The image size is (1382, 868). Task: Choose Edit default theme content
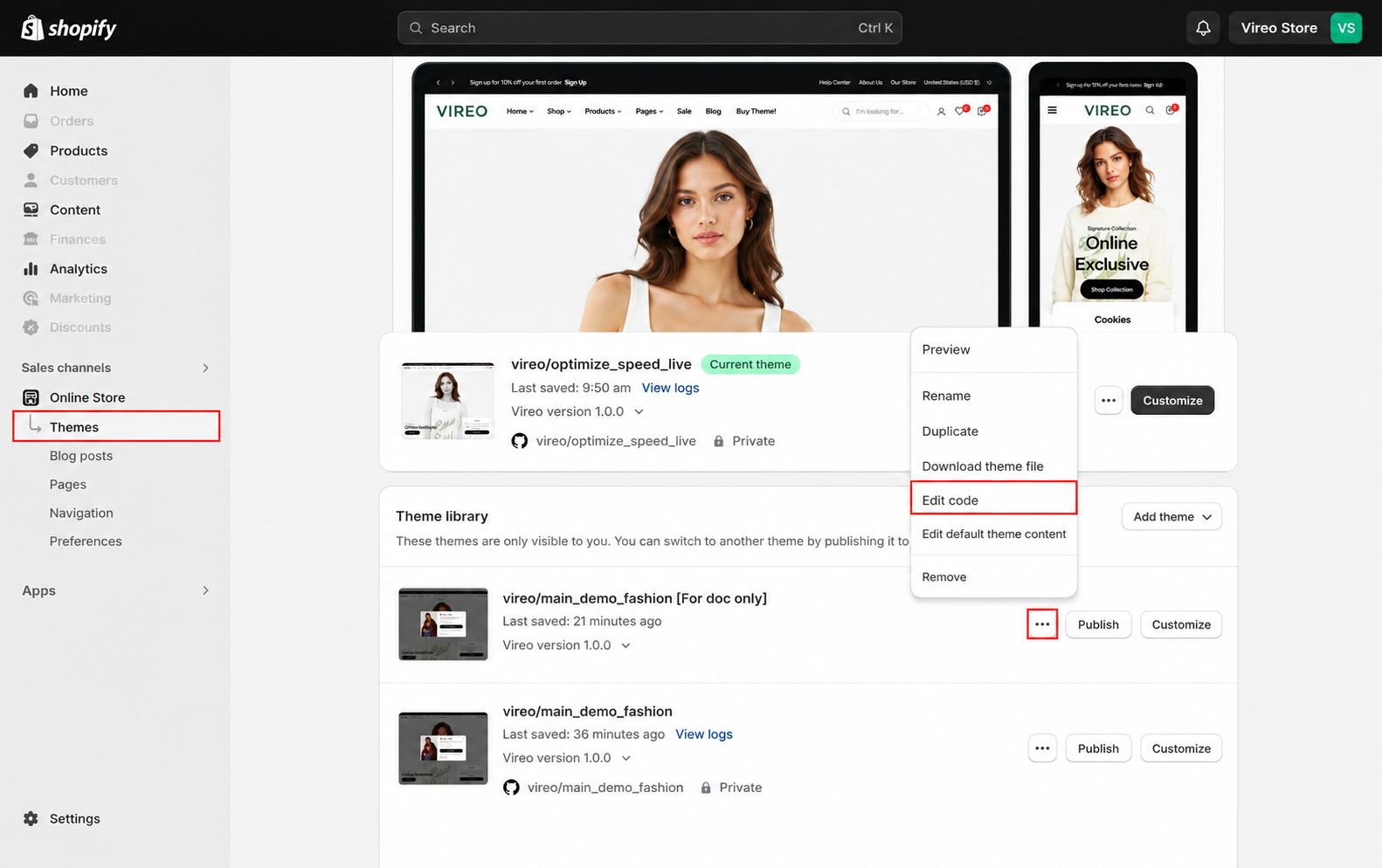point(993,534)
